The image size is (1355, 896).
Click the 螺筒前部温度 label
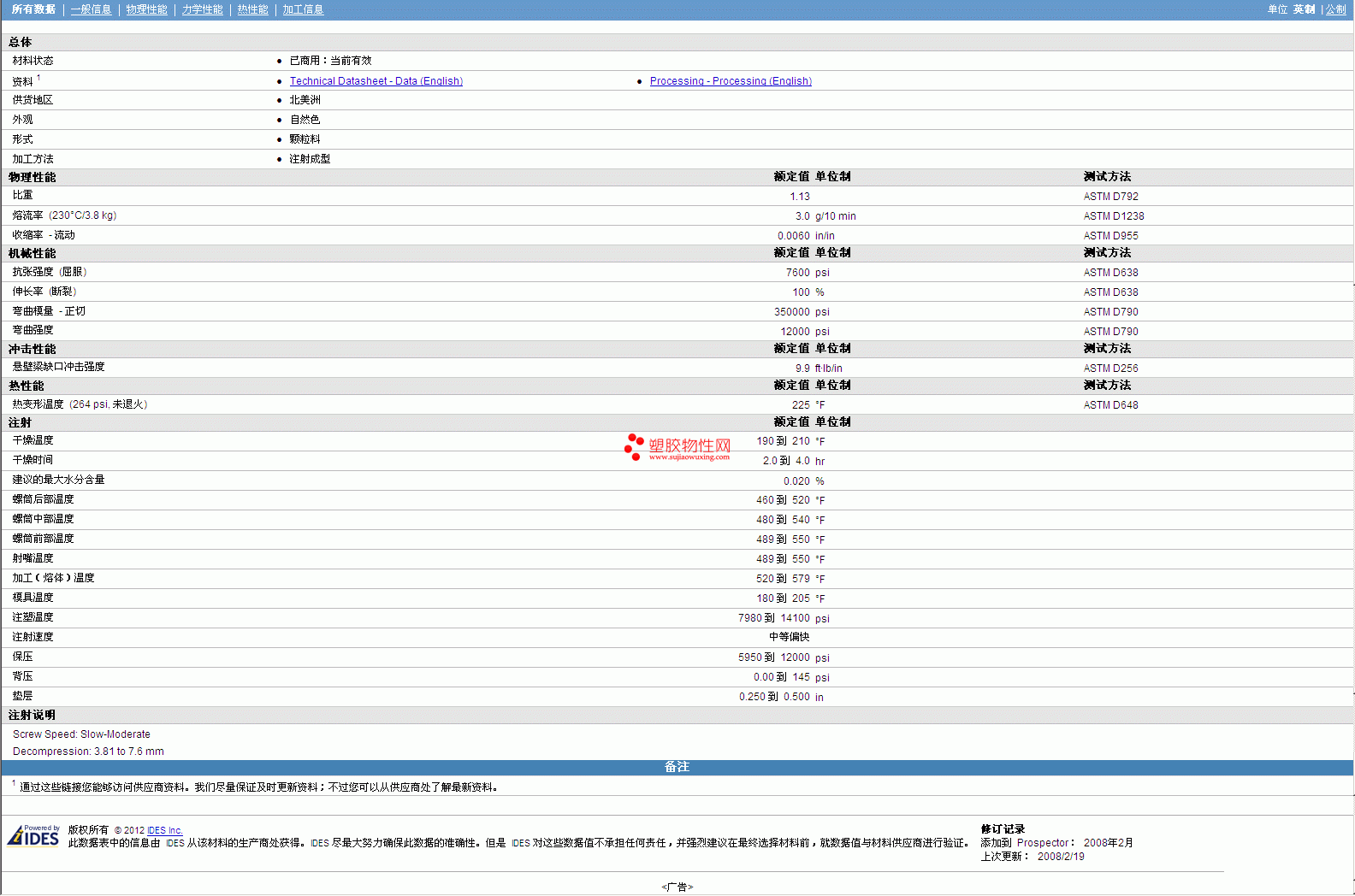[43, 539]
